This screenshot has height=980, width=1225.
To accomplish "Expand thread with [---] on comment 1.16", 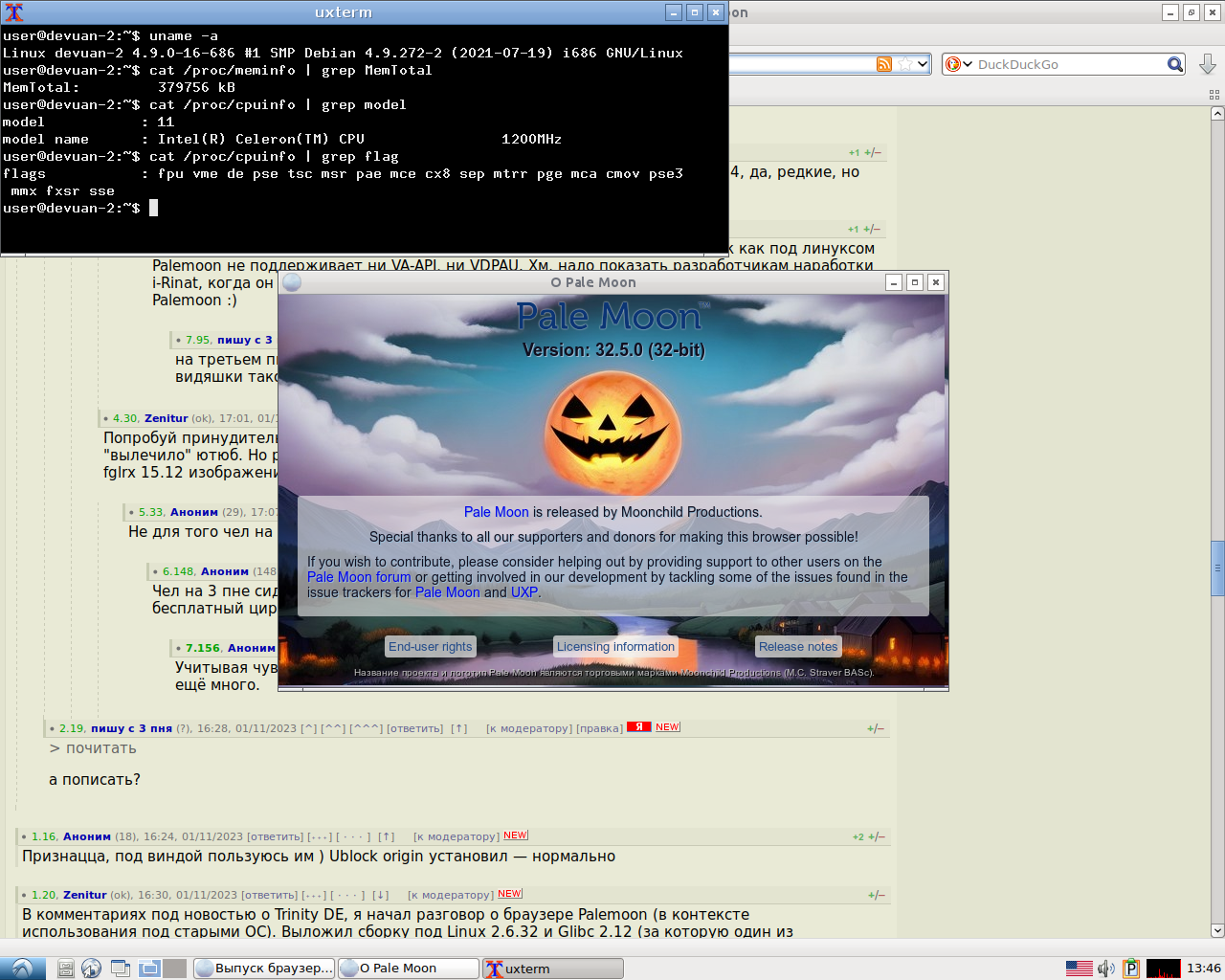I will (320, 836).
